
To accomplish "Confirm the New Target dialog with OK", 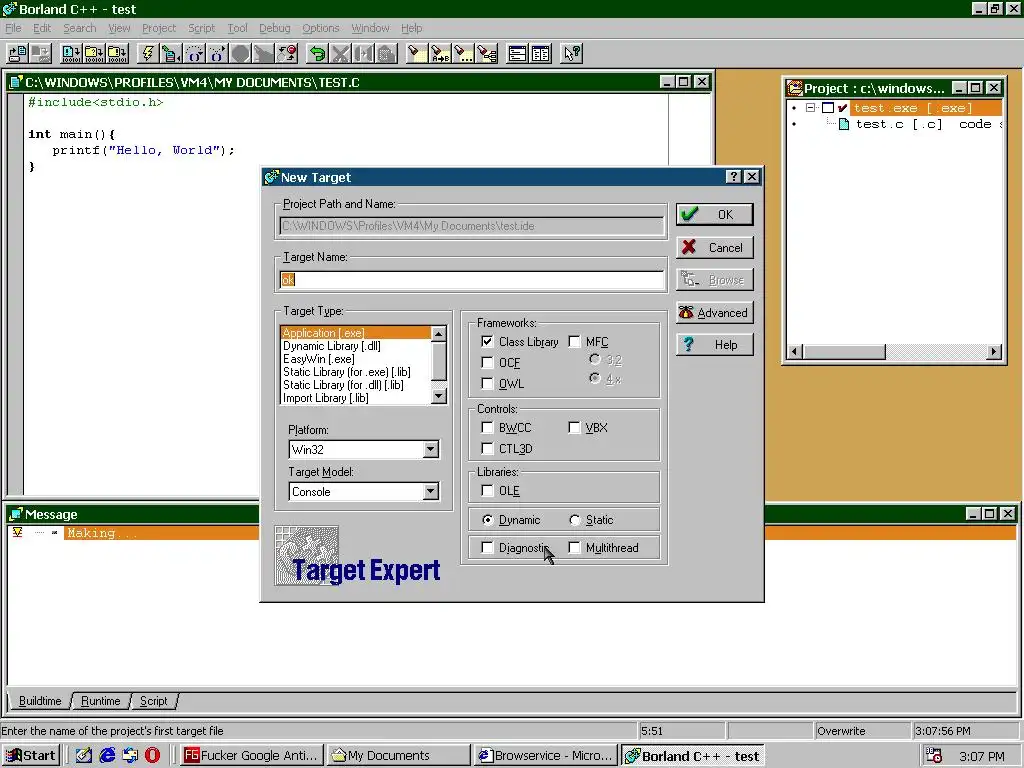I will [x=714, y=214].
